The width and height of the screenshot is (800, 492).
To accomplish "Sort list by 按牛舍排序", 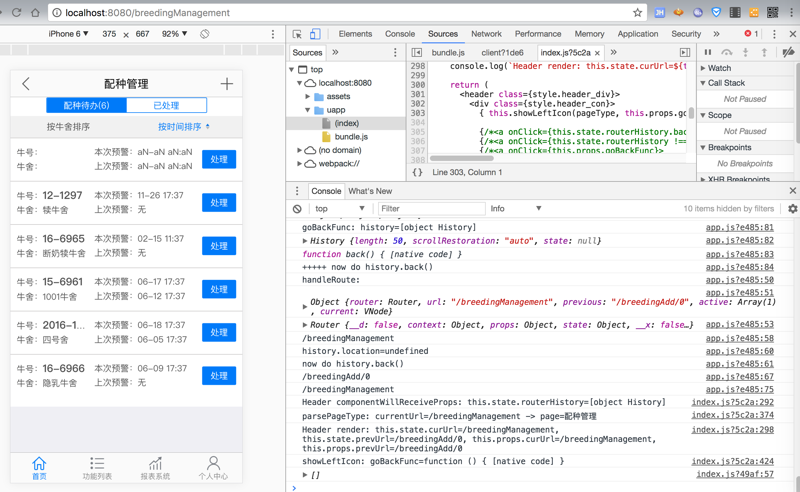I will click(x=68, y=127).
